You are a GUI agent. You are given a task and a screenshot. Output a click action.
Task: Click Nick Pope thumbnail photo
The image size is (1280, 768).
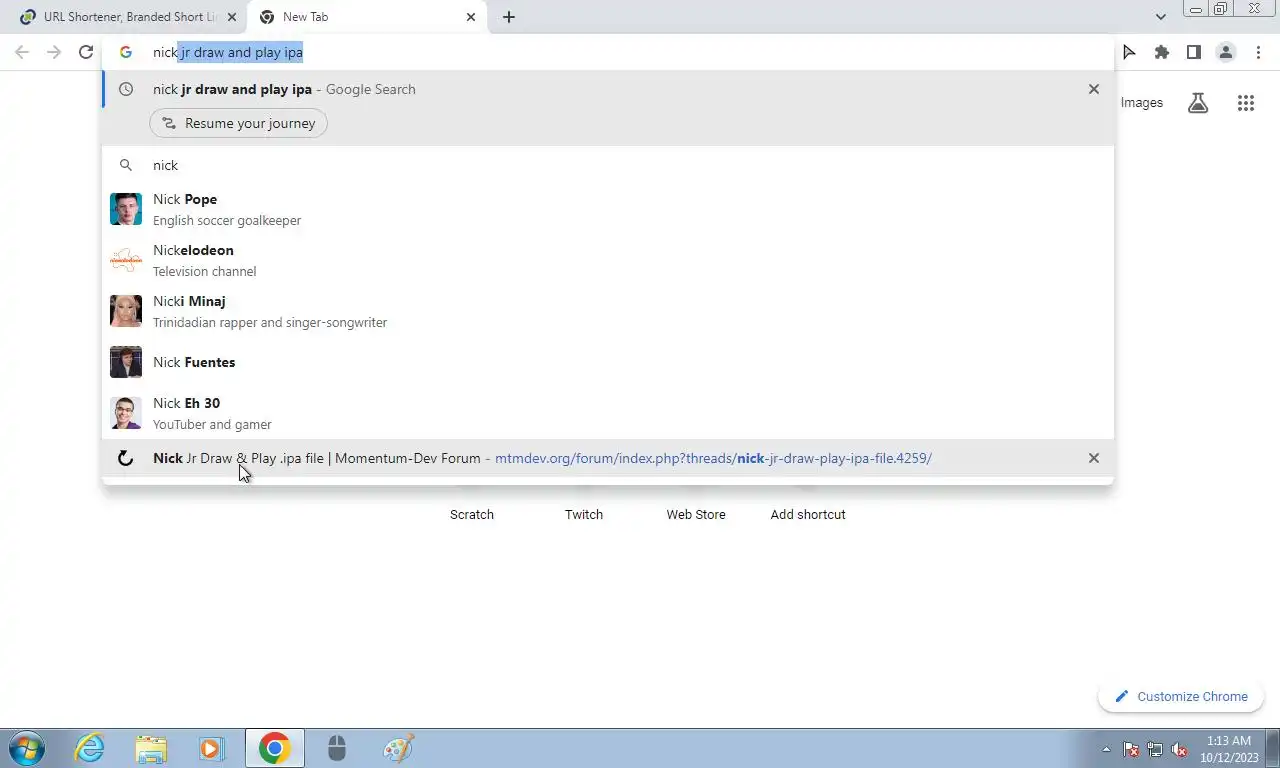coord(126,209)
